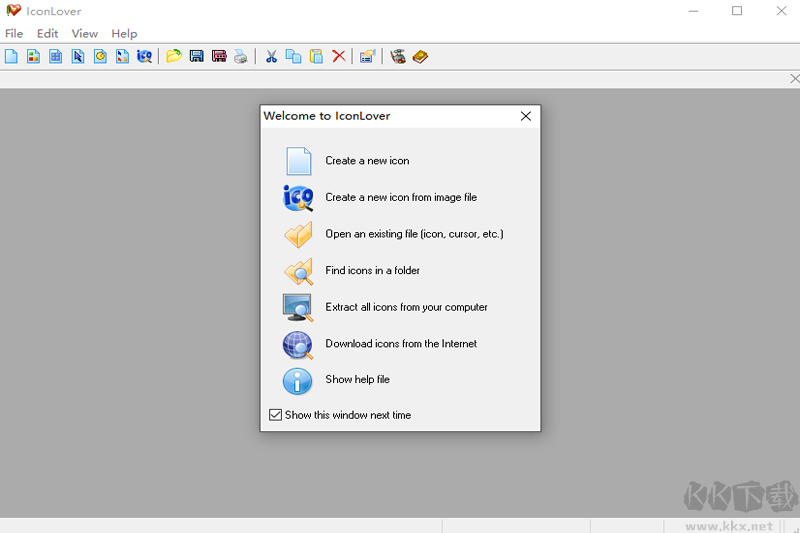Select Find icons in a folder
This screenshot has height=533, width=800.
(x=372, y=271)
